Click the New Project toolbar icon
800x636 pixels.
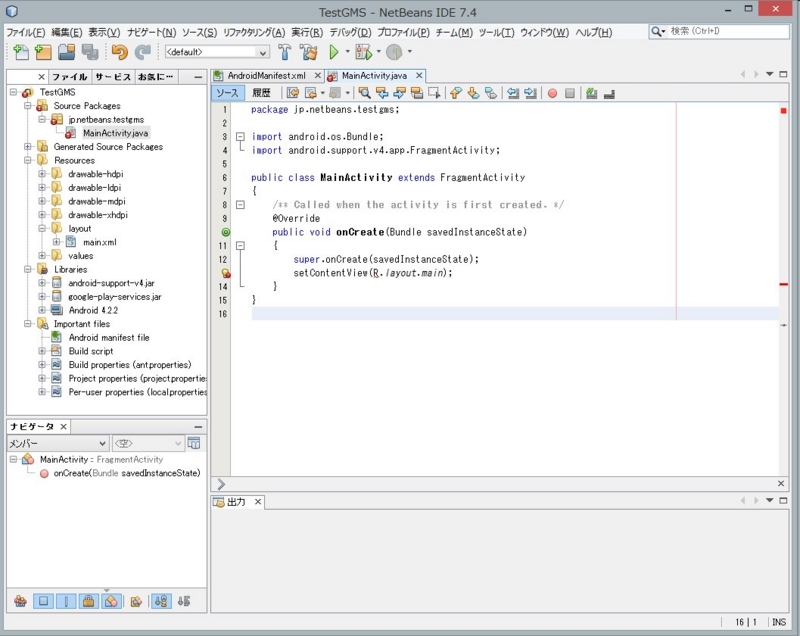43,52
